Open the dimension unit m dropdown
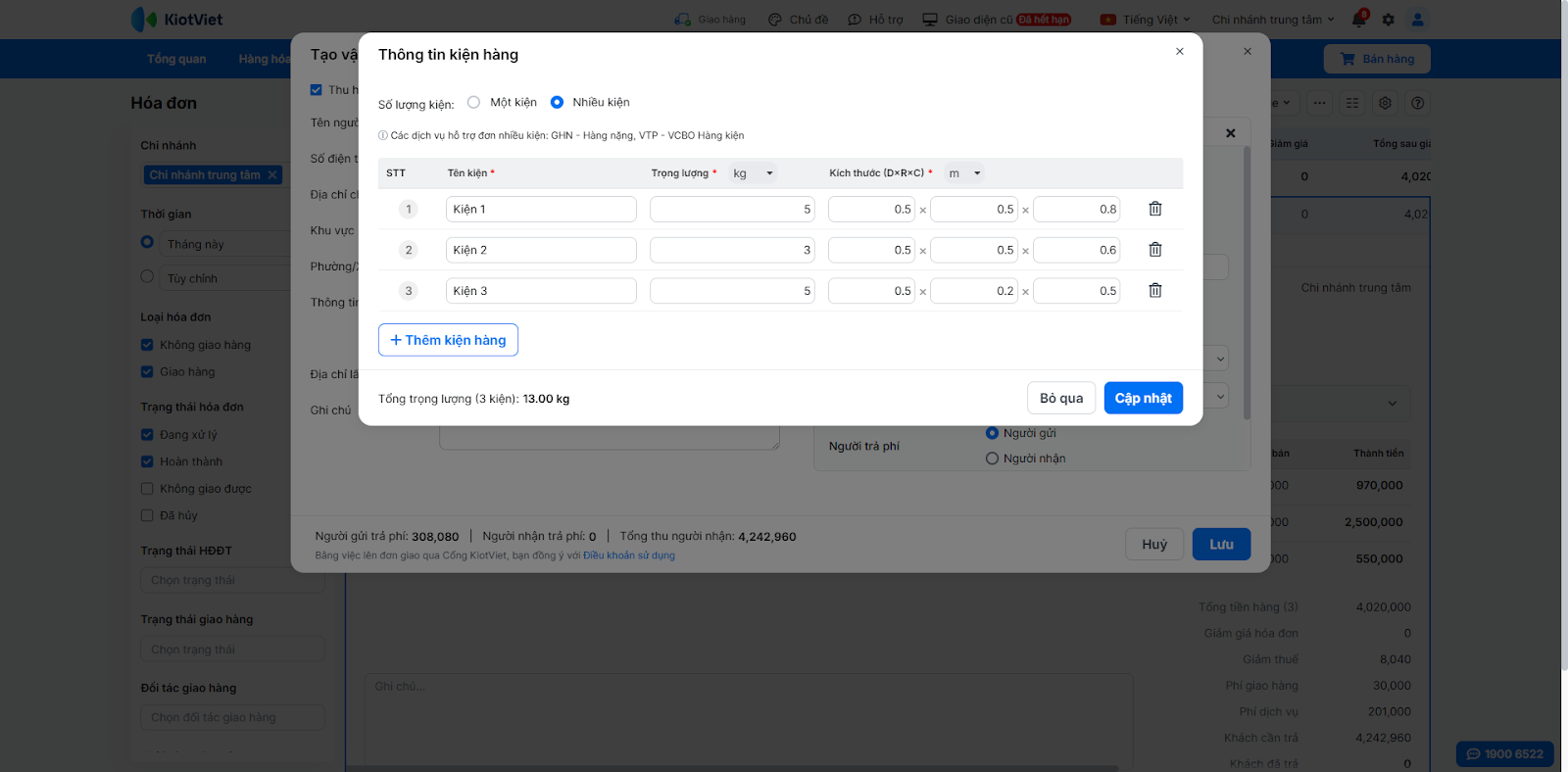 (x=964, y=173)
